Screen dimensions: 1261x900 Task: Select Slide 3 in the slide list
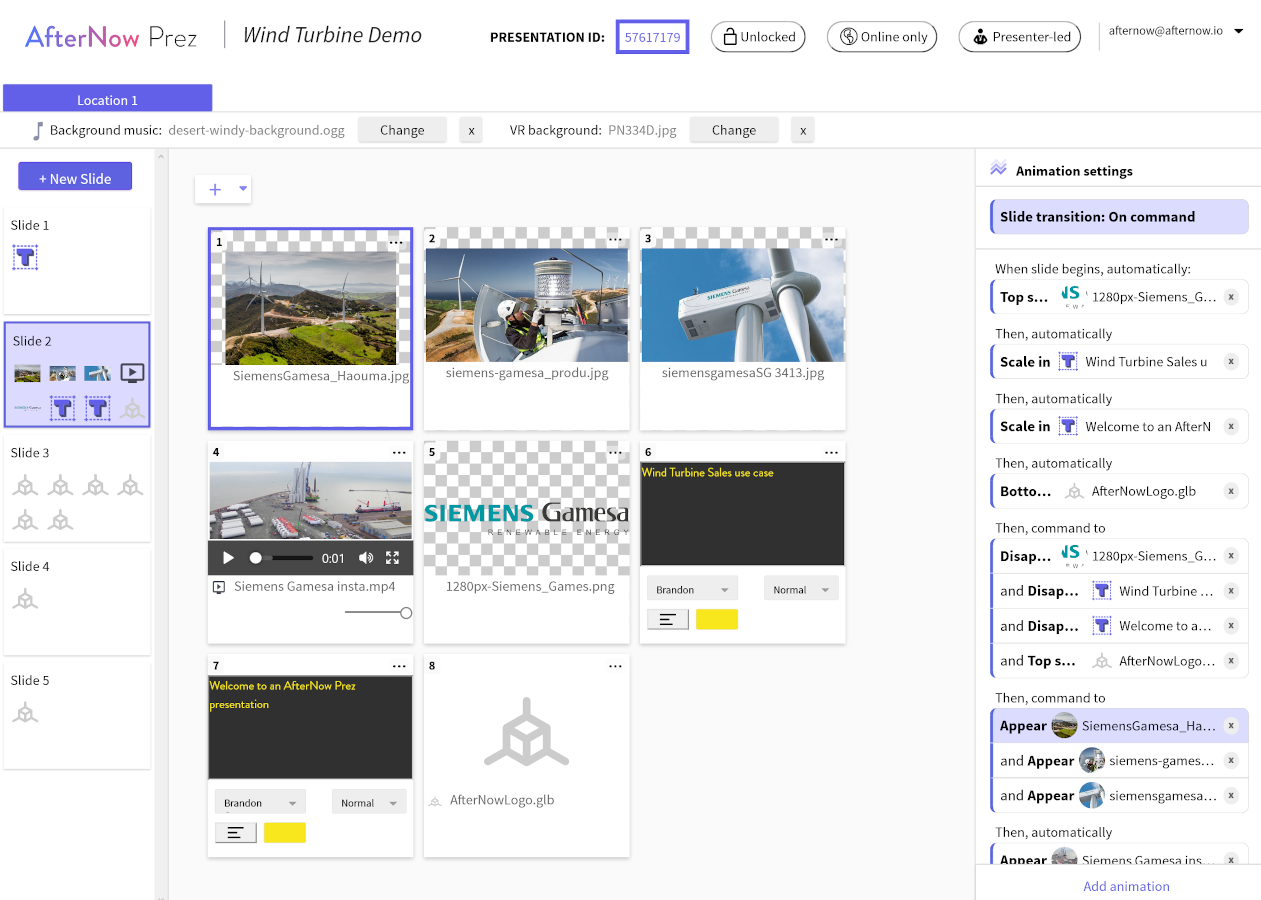click(76, 488)
